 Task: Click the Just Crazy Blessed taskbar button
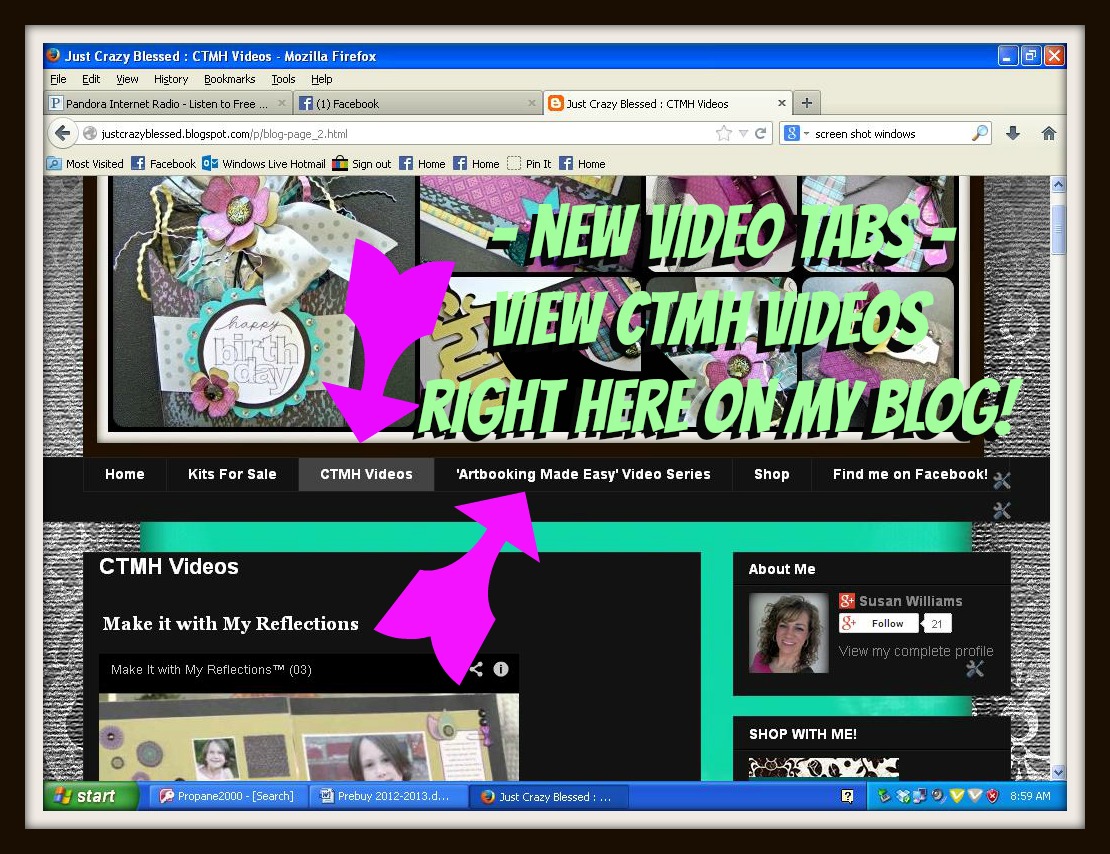coord(549,796)
